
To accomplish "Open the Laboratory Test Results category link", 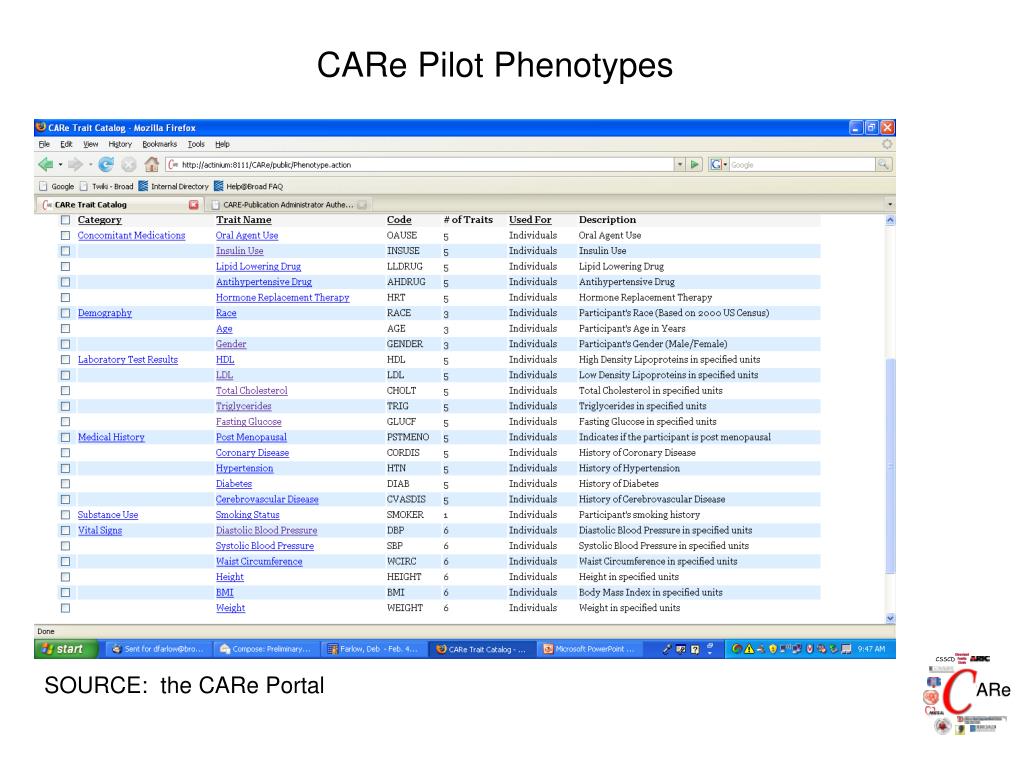I will coord(127,359).
